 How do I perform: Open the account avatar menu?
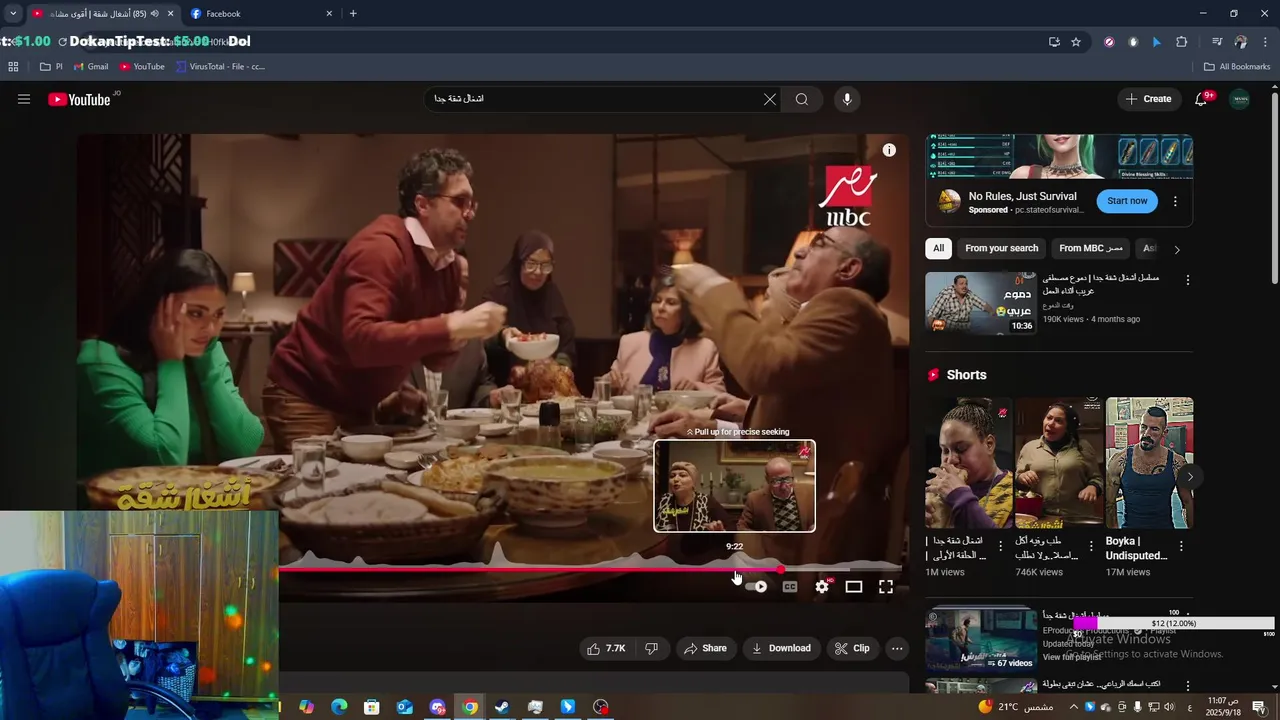click(1240, 99)
